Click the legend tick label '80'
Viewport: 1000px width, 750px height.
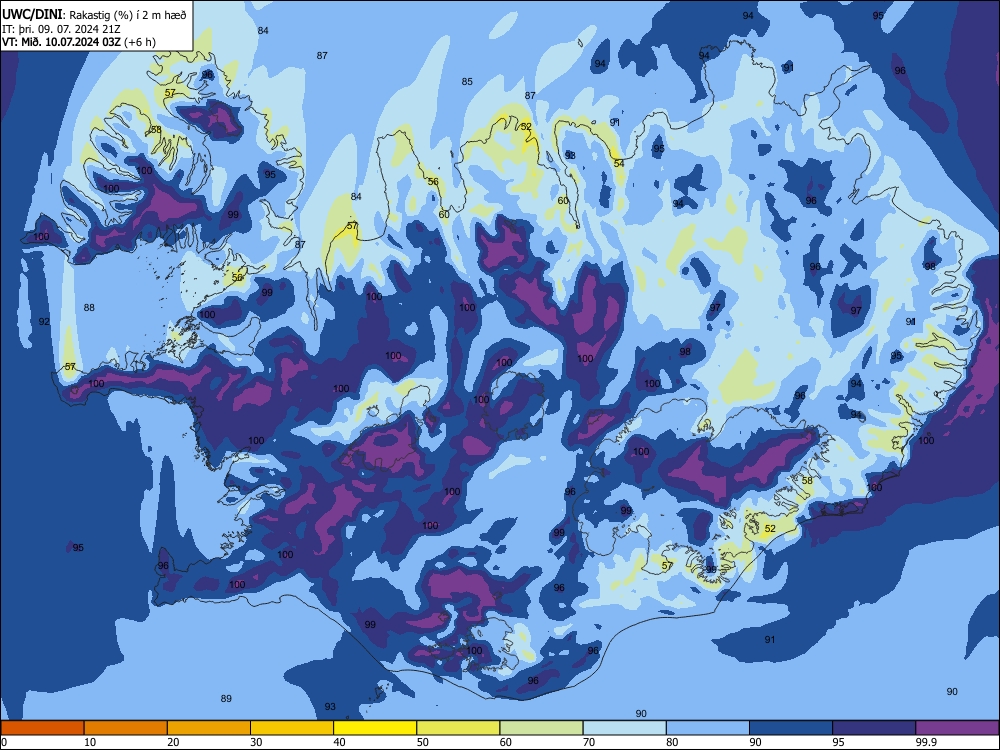(672, 742)
